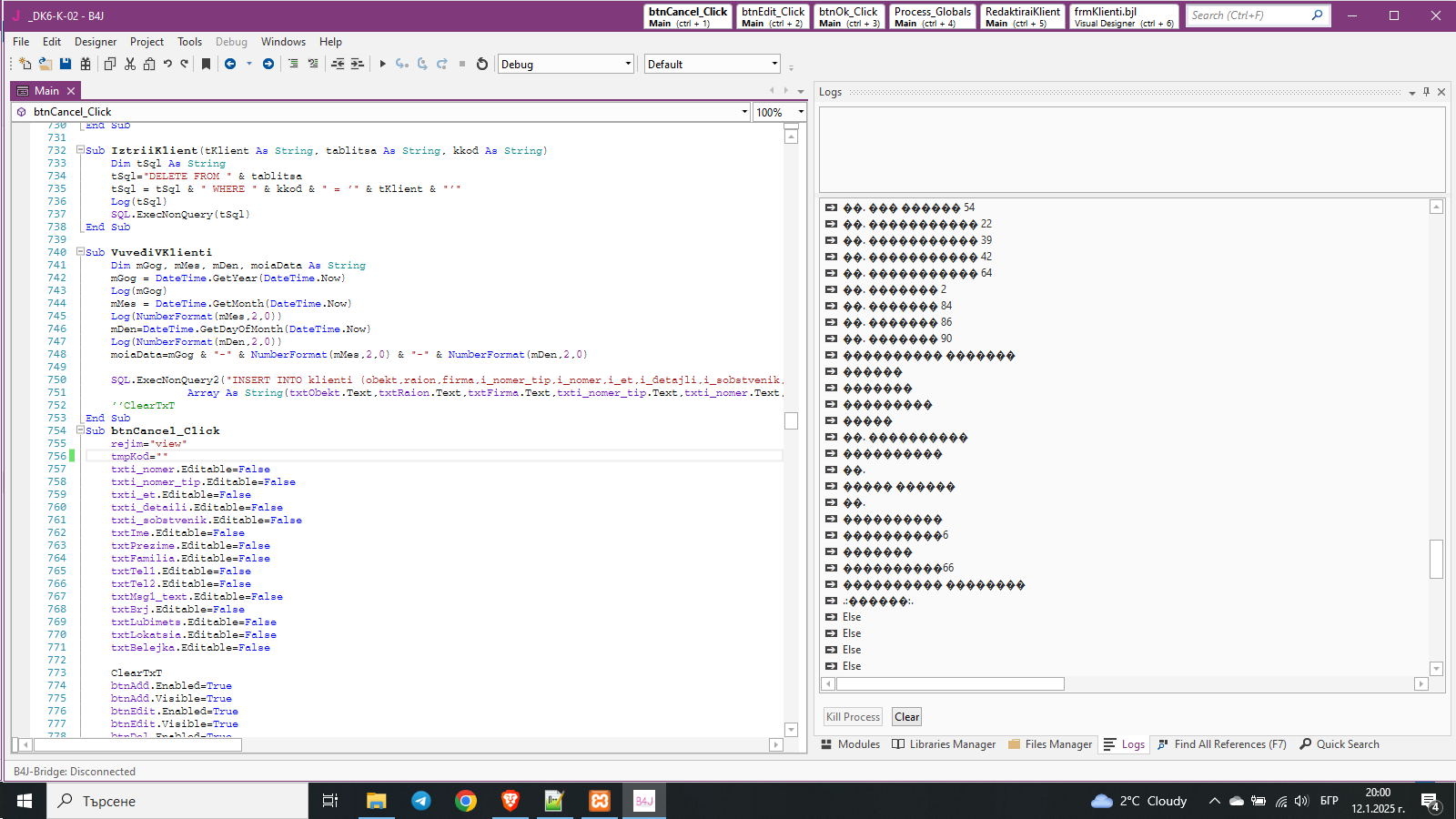Click the Stop debugging square icon
The image size is (1456, 819).
tap(462, 64)
